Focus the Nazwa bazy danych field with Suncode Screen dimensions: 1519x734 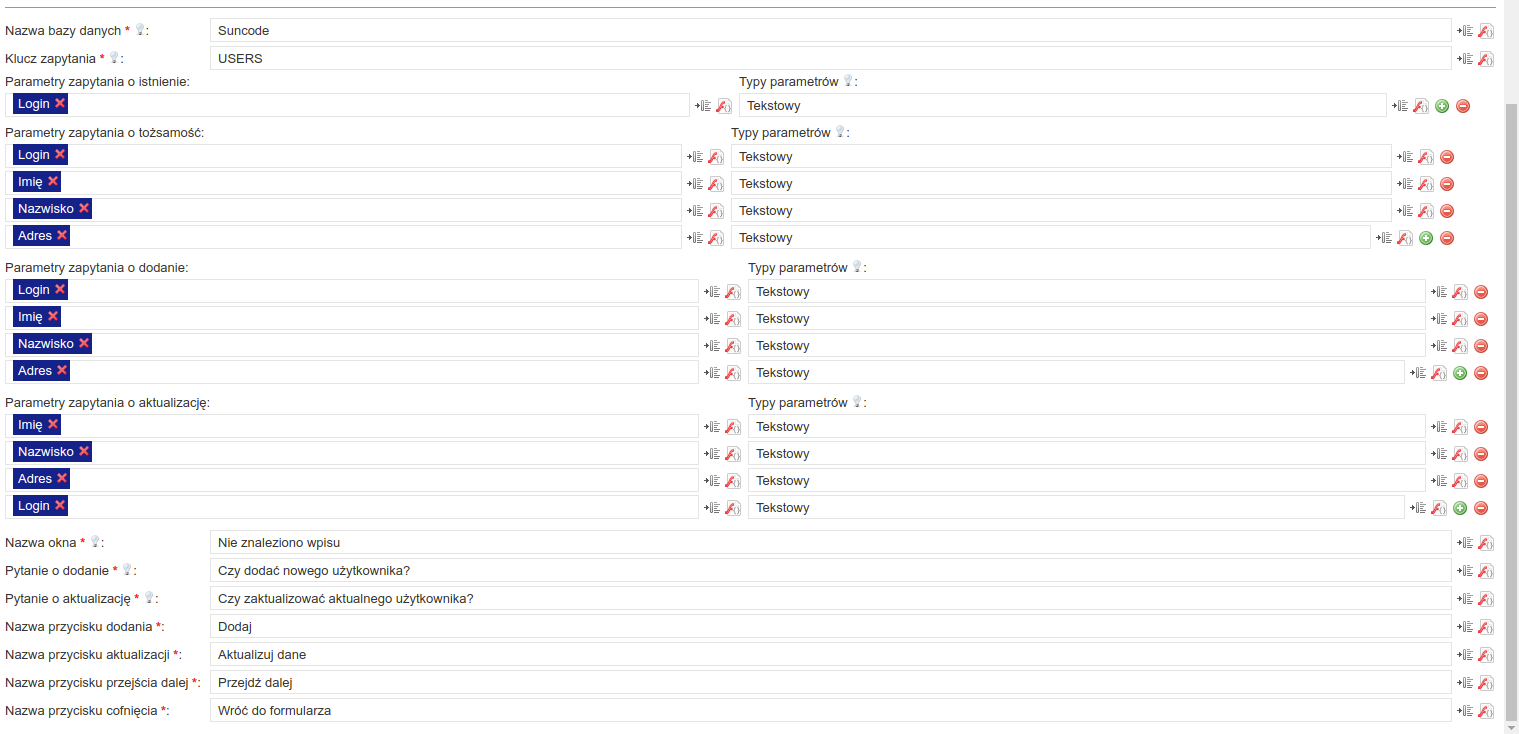[830, 30]
